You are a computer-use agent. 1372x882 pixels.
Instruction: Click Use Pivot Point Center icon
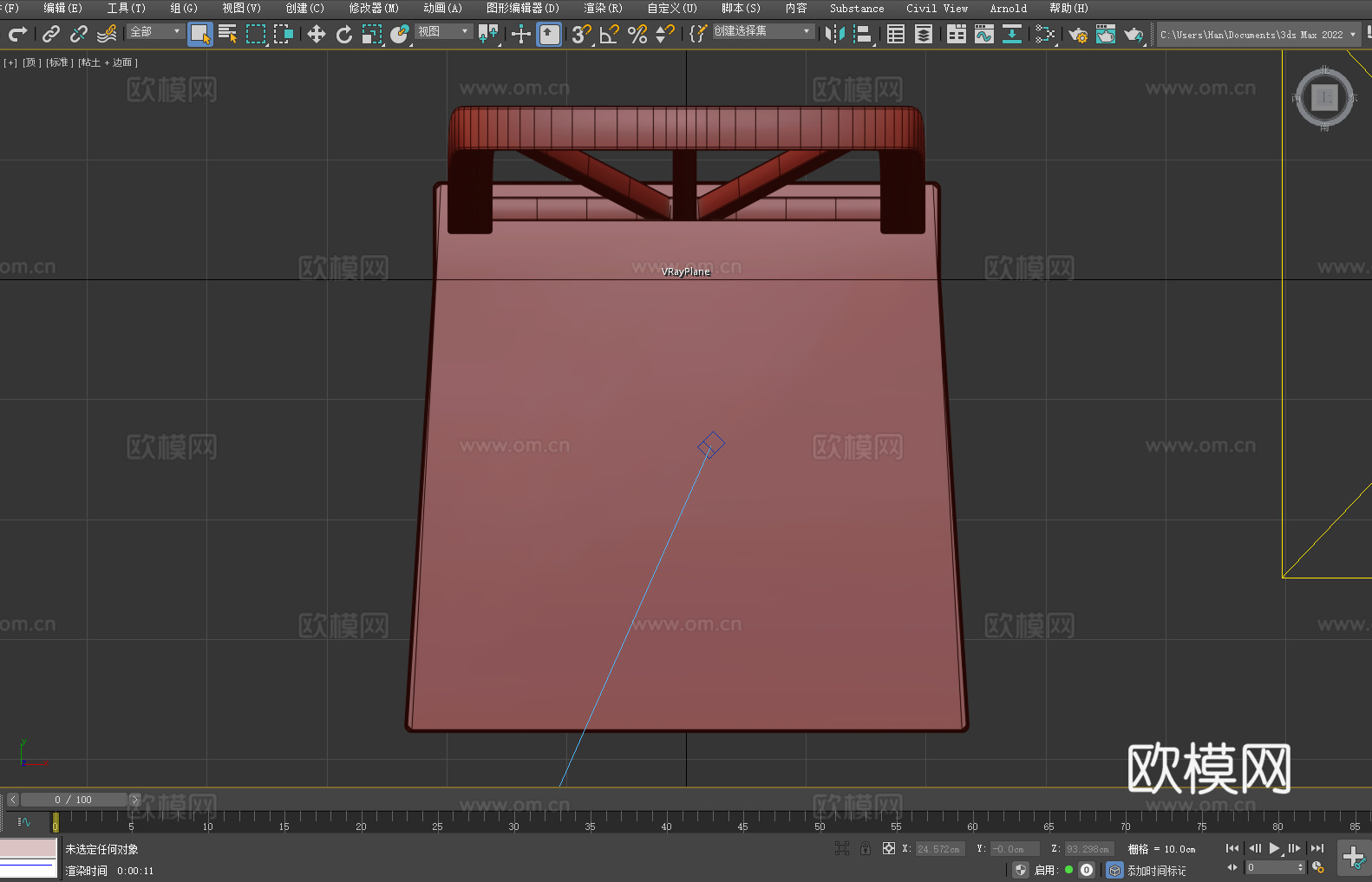(488, 34)
